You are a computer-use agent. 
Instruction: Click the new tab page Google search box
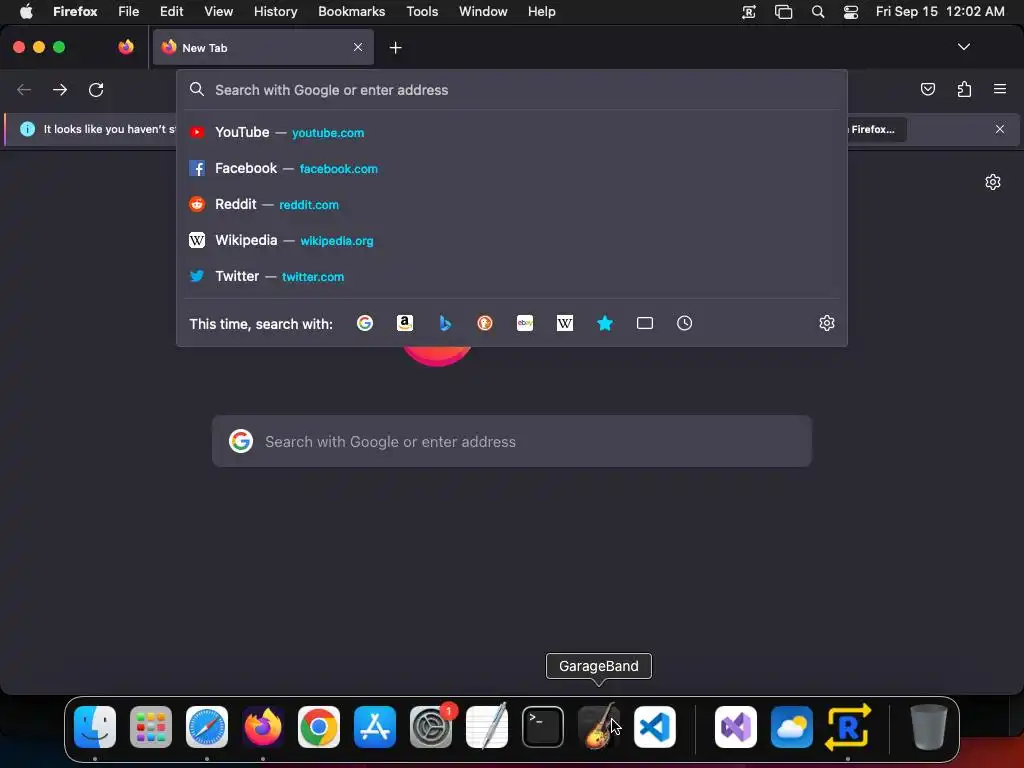coord(512,441)
